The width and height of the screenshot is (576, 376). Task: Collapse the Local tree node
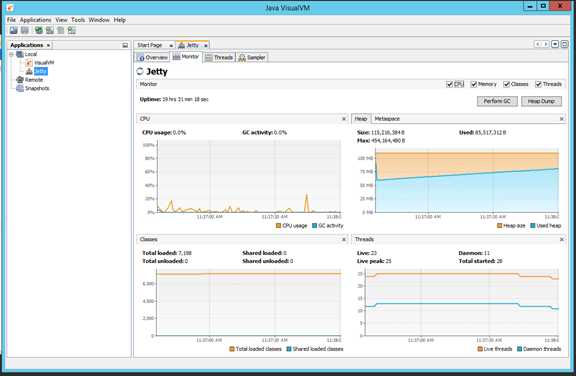pyautogui.click(x=11, y=54)
